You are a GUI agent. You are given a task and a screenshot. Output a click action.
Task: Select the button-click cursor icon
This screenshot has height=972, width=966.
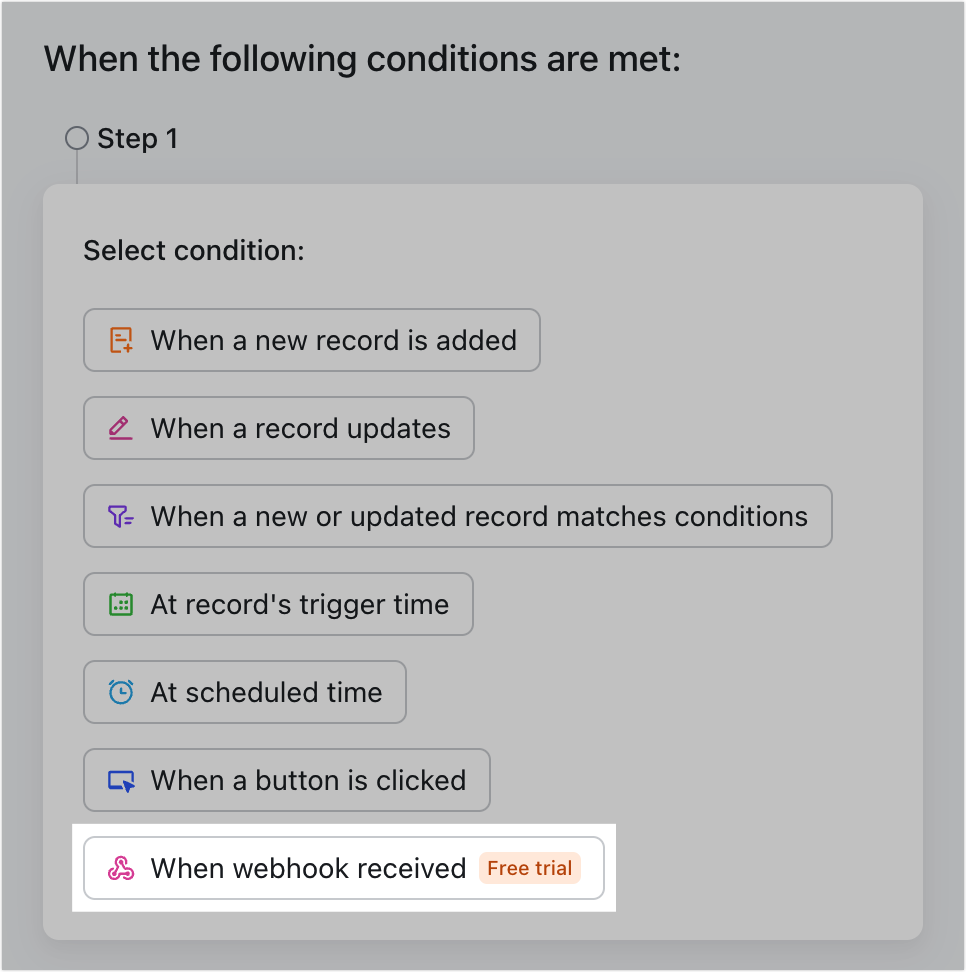tap(120, 780)
